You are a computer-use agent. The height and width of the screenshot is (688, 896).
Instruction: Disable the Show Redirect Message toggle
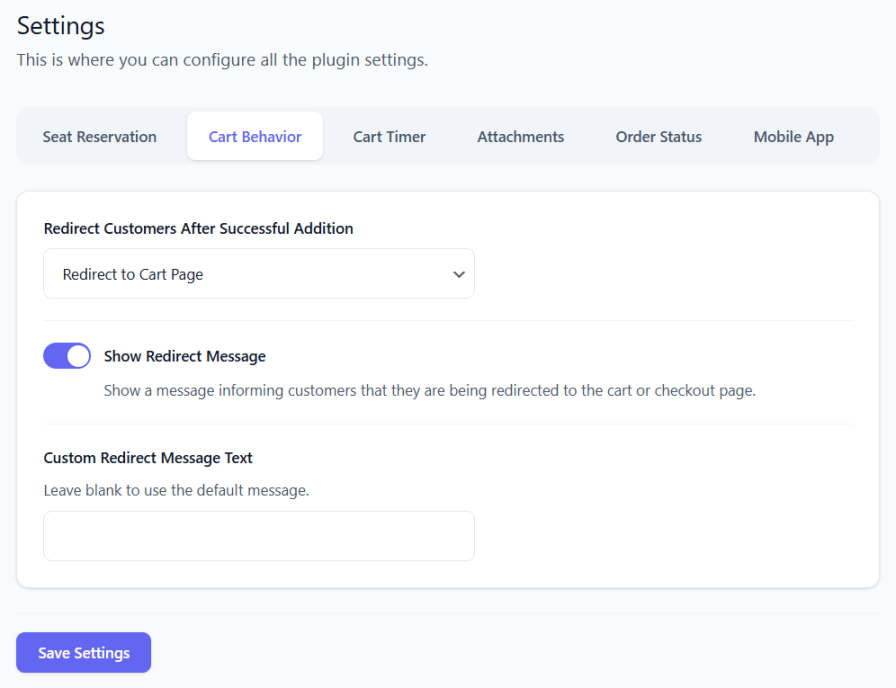(x=67, y=356)
